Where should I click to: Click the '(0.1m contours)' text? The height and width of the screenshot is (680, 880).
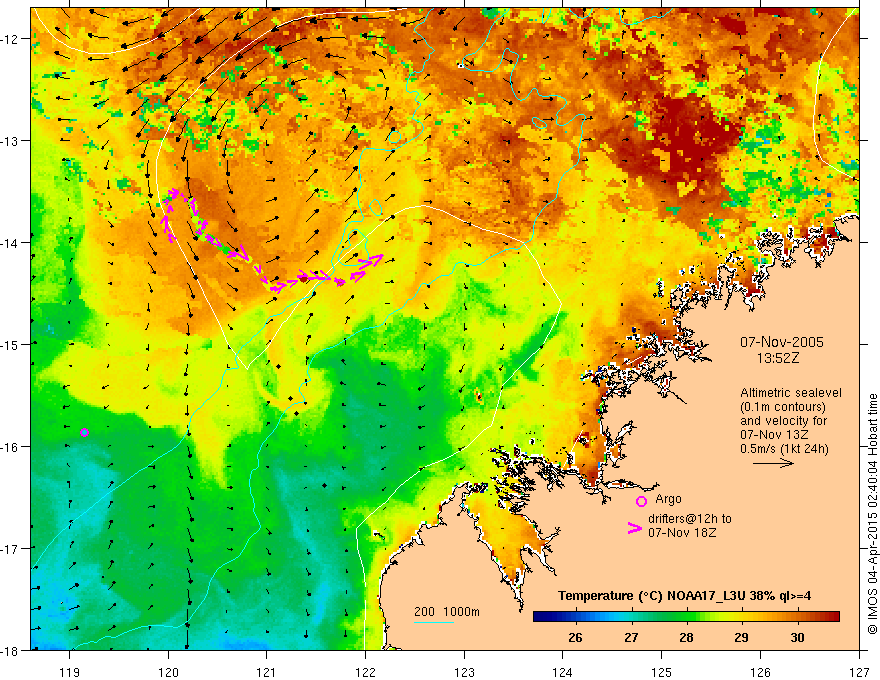click(x=783, y=407)
